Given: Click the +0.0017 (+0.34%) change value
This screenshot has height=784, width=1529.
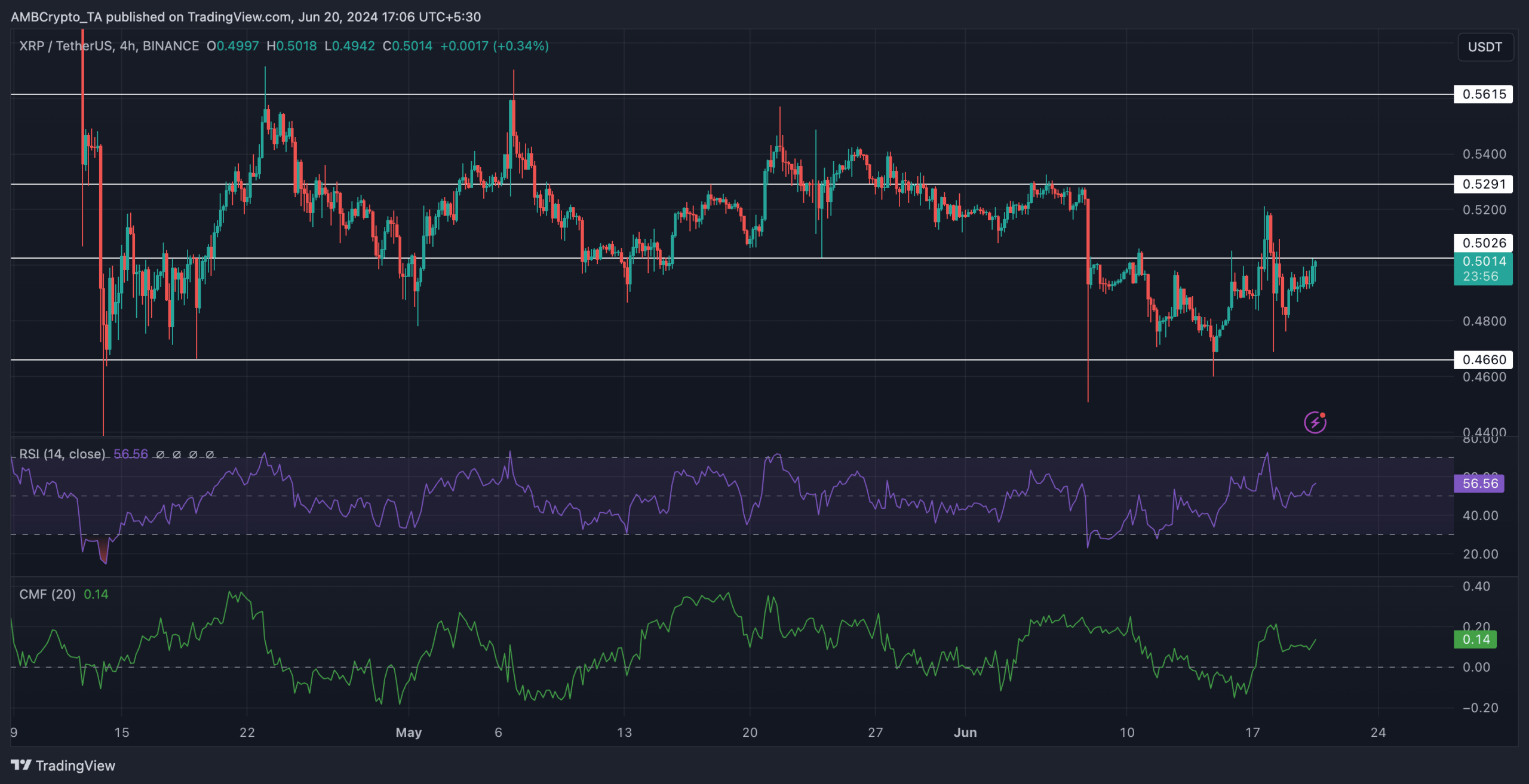Looking at the screenshot, I should click(x=494, y=46).
